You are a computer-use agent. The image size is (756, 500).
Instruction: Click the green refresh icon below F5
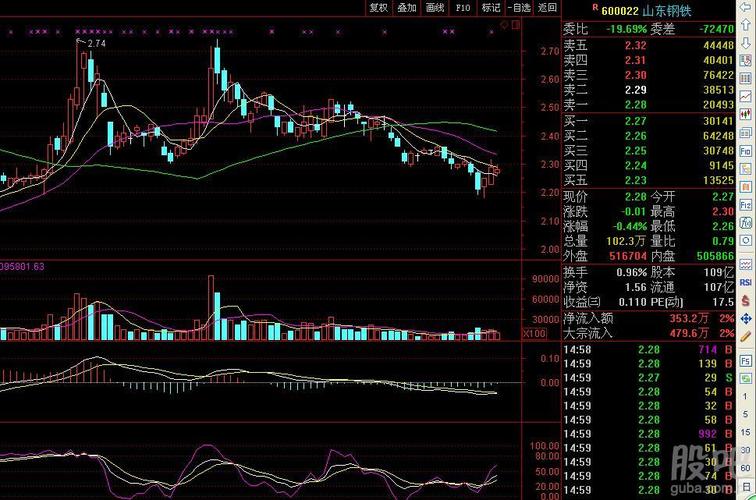tap(745, 378)
